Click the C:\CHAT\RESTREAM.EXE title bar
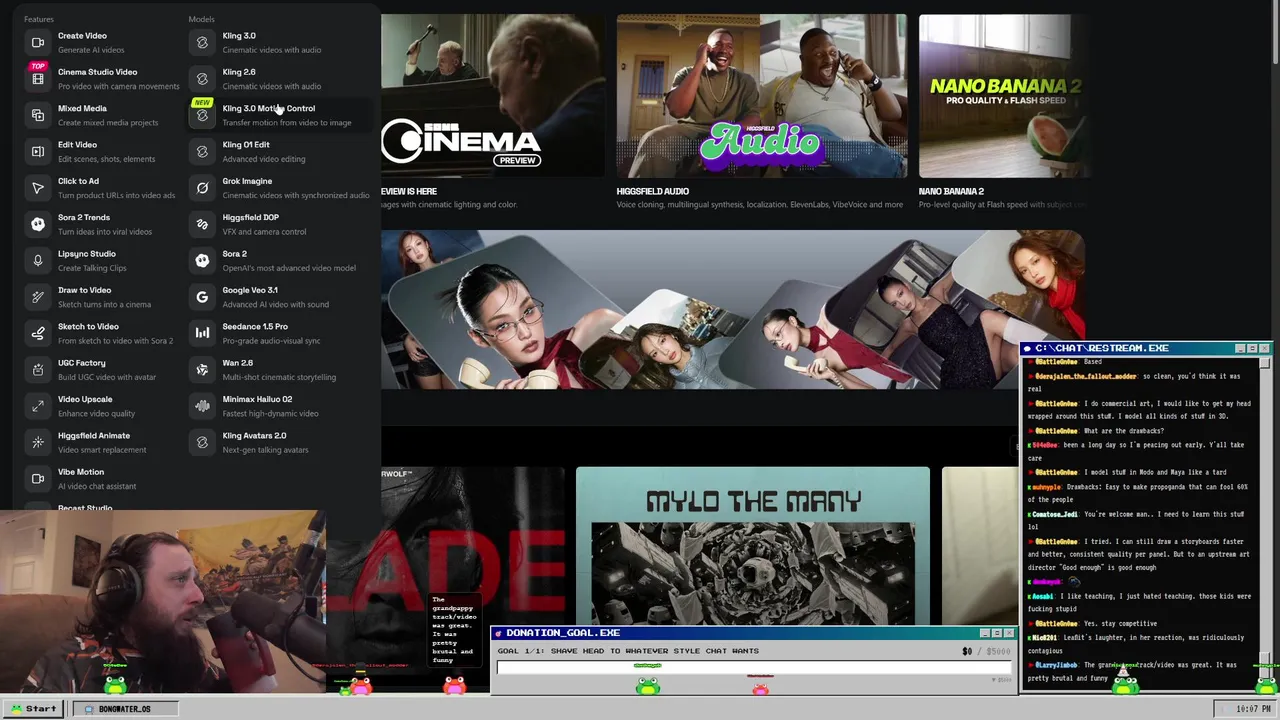 pyautogui.click(x=1145, y=348)
